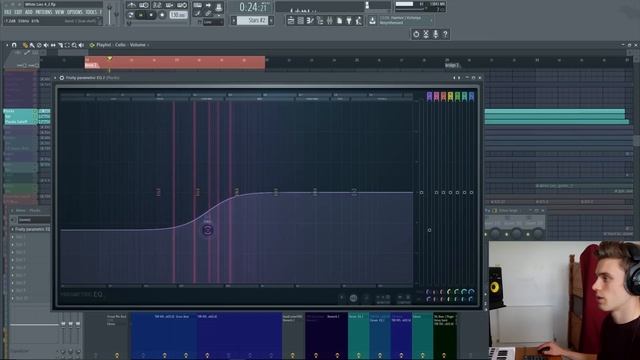Screen dimensions: 640x360
Task: Click the Playlist - Cello - Volume title
Action: click(121, 45)
